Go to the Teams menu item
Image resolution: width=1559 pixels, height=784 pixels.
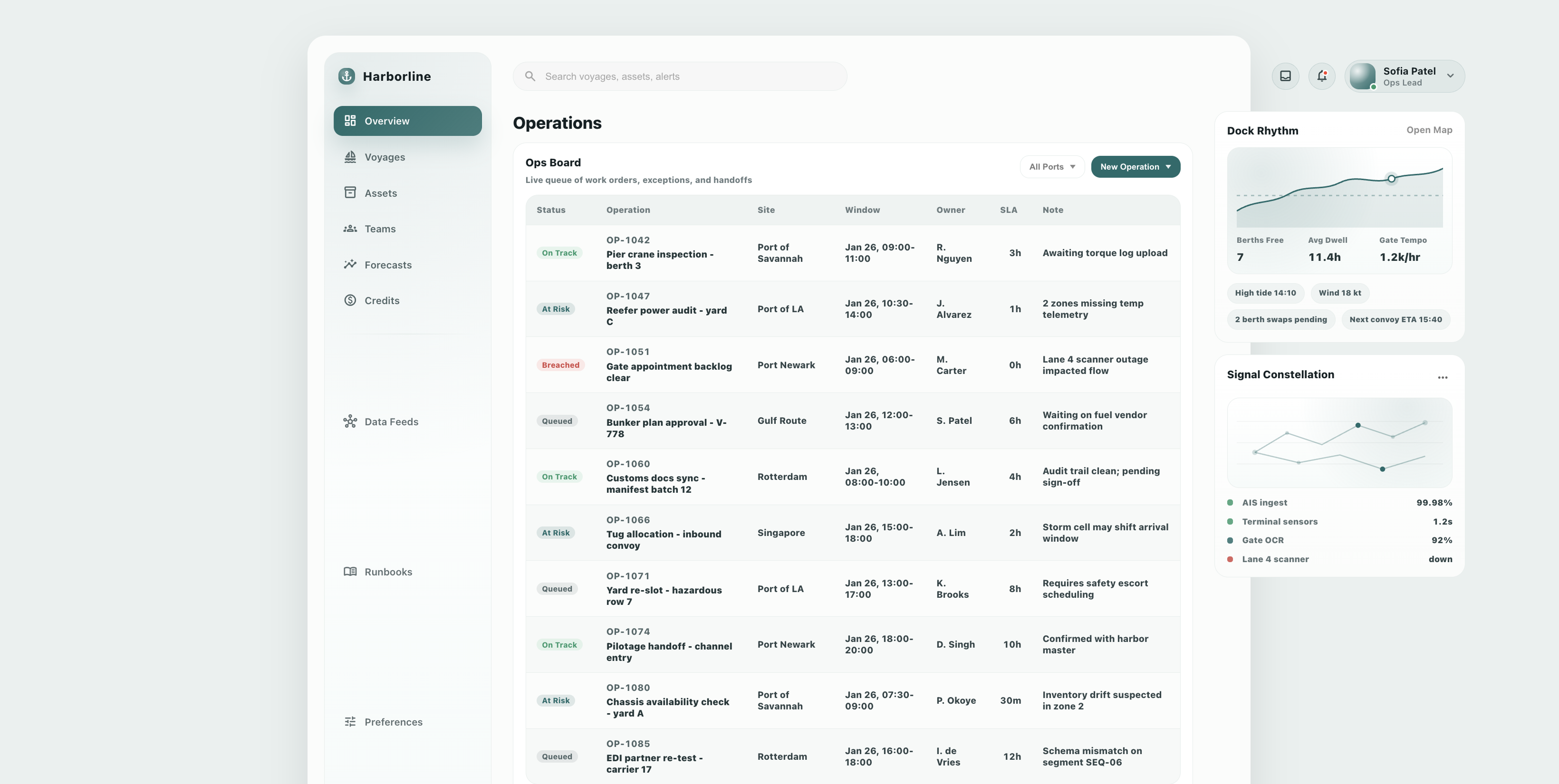[379, 229]
